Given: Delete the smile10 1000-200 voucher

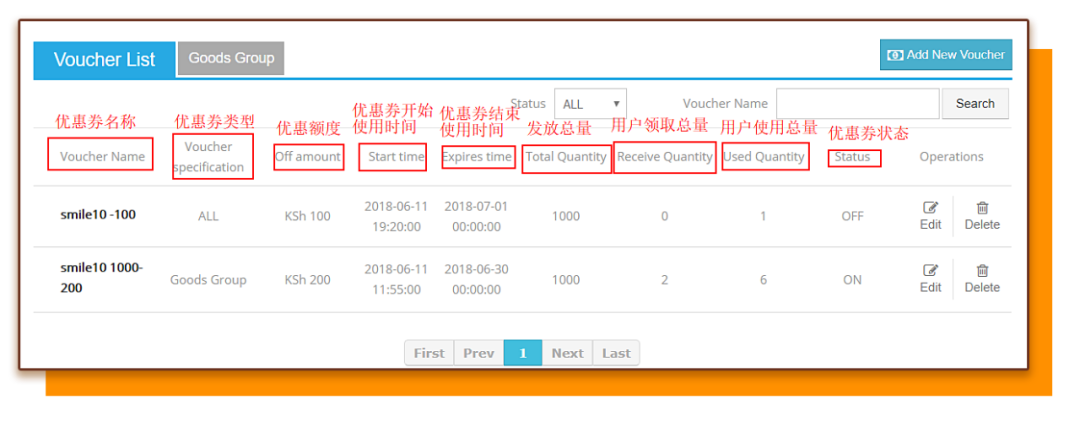Looking at the screenshot, I should pyautogui.click(x=982, y=279).
